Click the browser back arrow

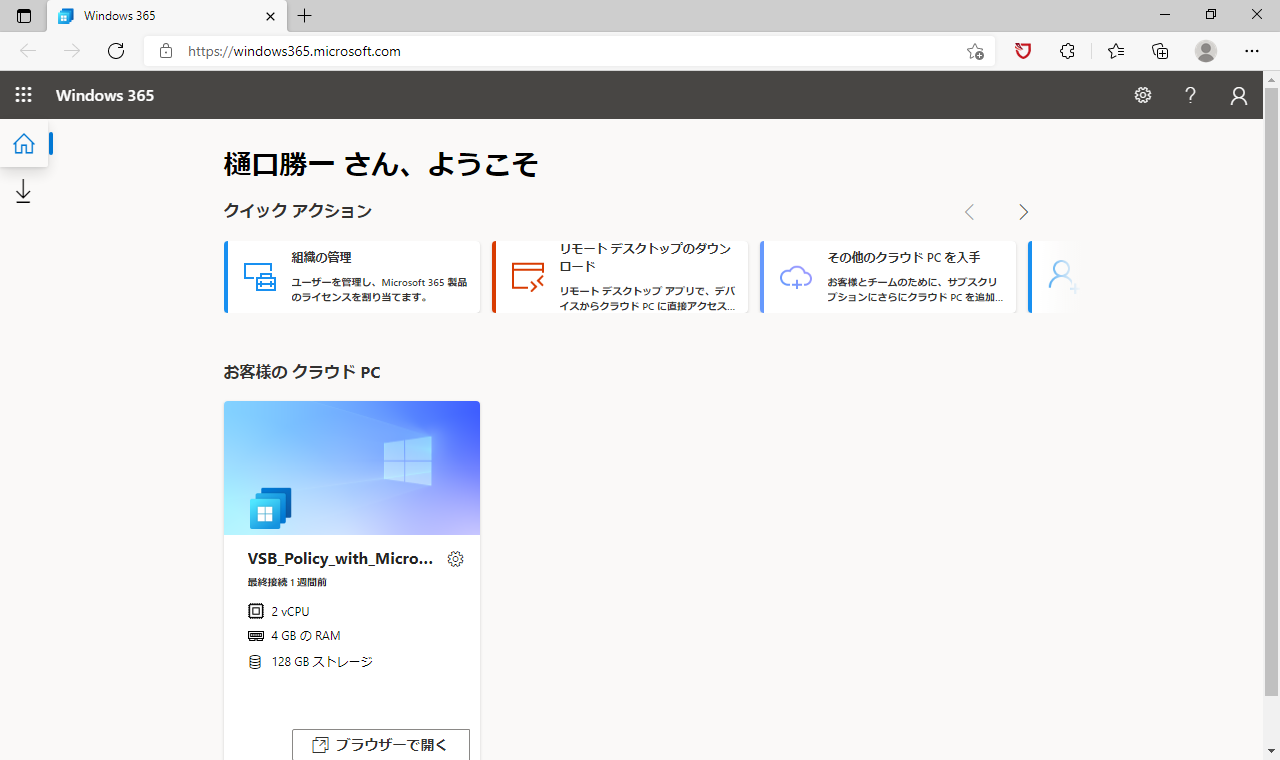[x=28, y=51]
